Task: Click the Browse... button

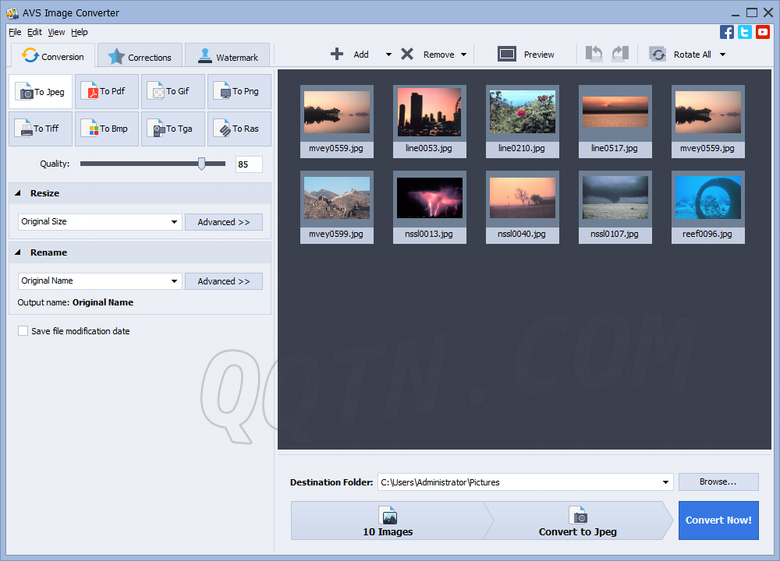Action: (x=718, y=482)
